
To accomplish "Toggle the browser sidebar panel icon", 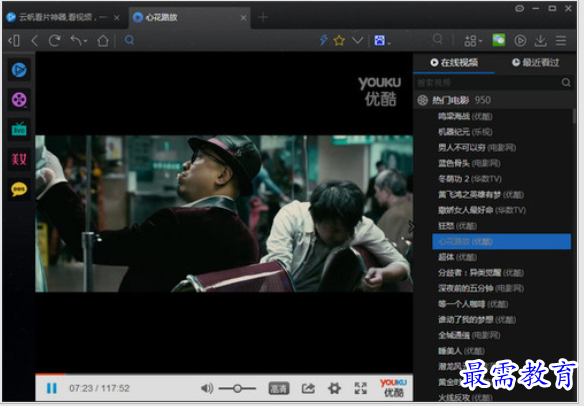I will [x=14, y=40].
